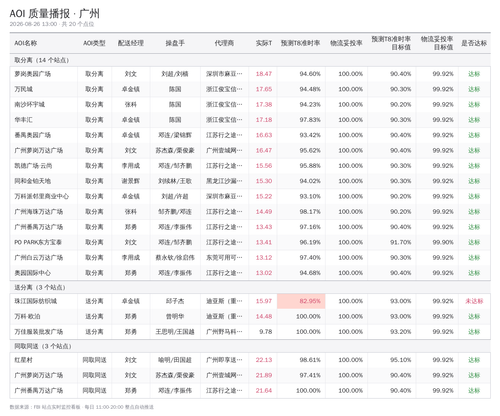The image size is (500, 416).
Task: Click the 代理商 column header
Action: tap(224, 43)
